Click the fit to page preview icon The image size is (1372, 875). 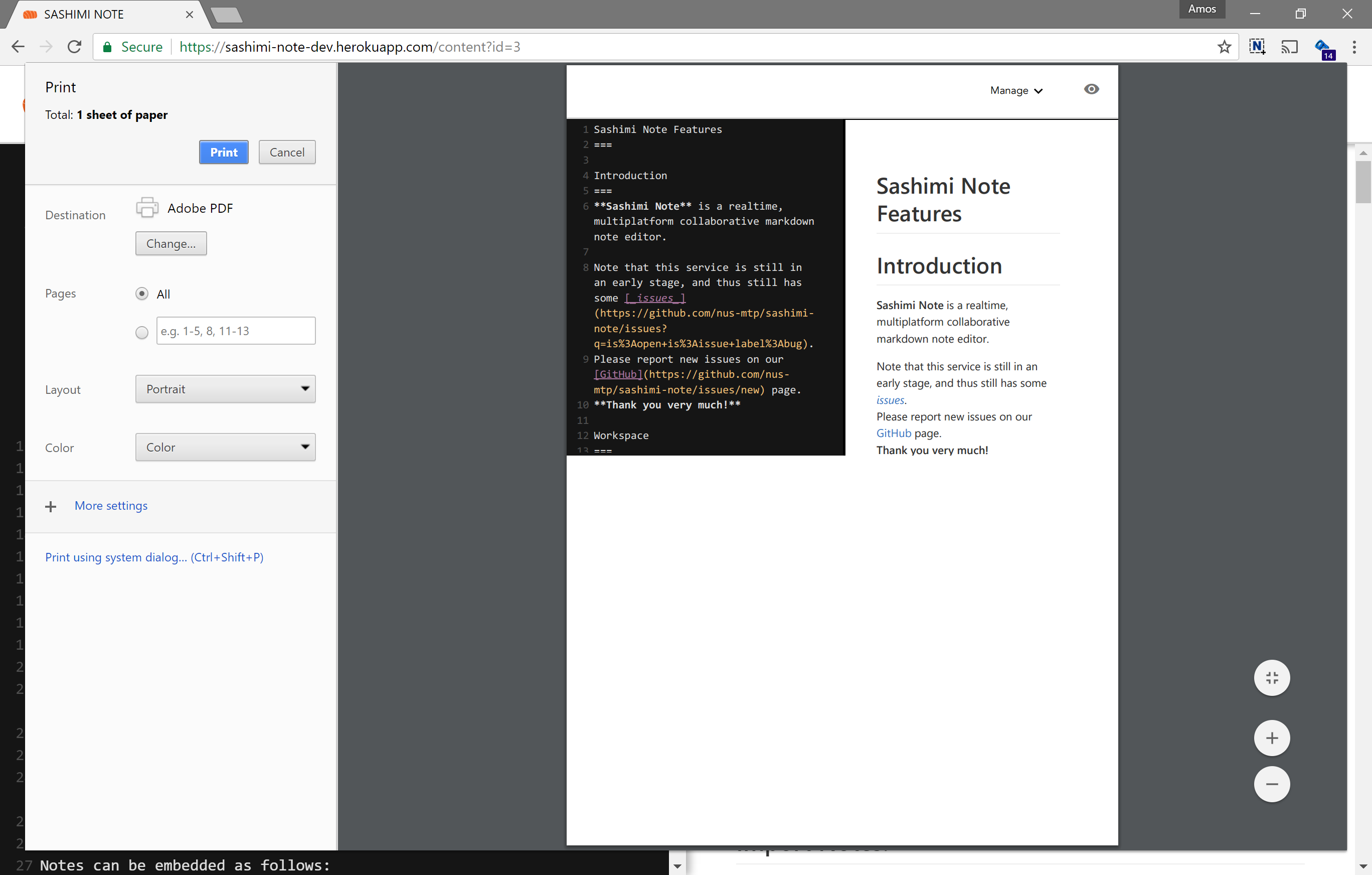click(1271, 678)
